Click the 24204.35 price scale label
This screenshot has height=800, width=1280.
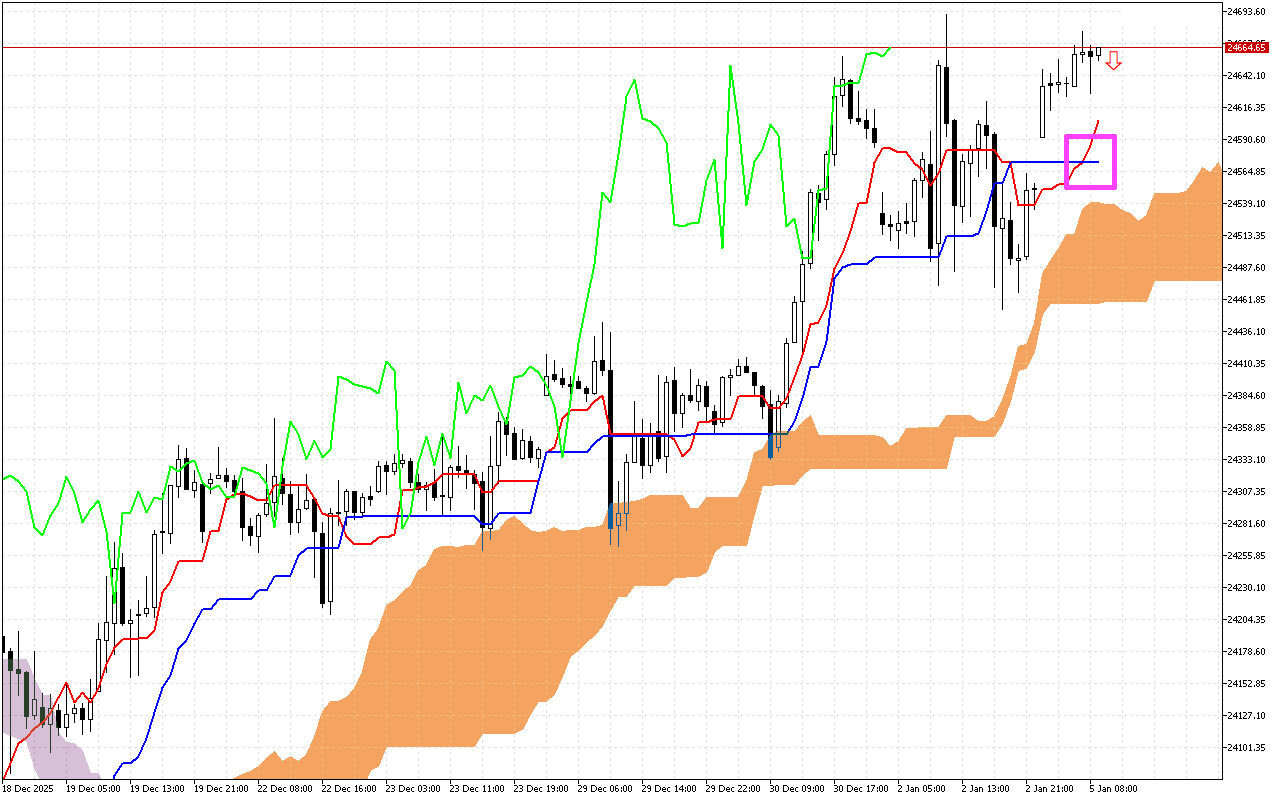click(x=1247, y=620)
